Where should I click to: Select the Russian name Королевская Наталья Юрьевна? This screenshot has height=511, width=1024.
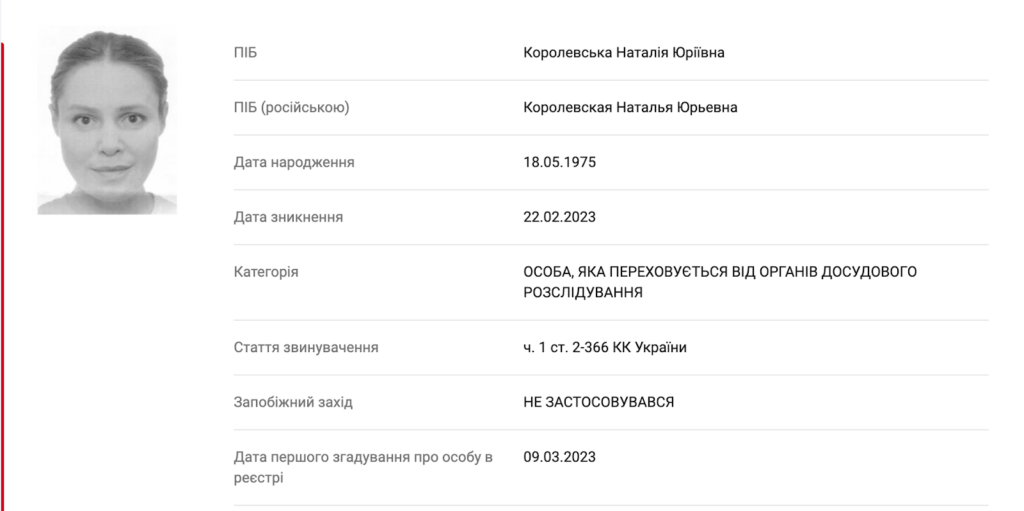tap(630, 107)
